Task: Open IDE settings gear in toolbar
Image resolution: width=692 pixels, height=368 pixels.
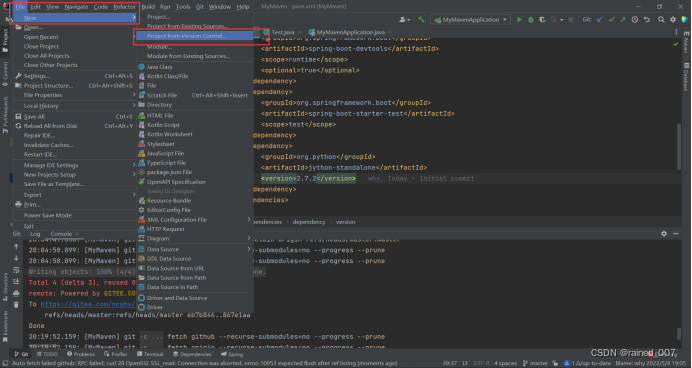Action: [x=673, y=19]
